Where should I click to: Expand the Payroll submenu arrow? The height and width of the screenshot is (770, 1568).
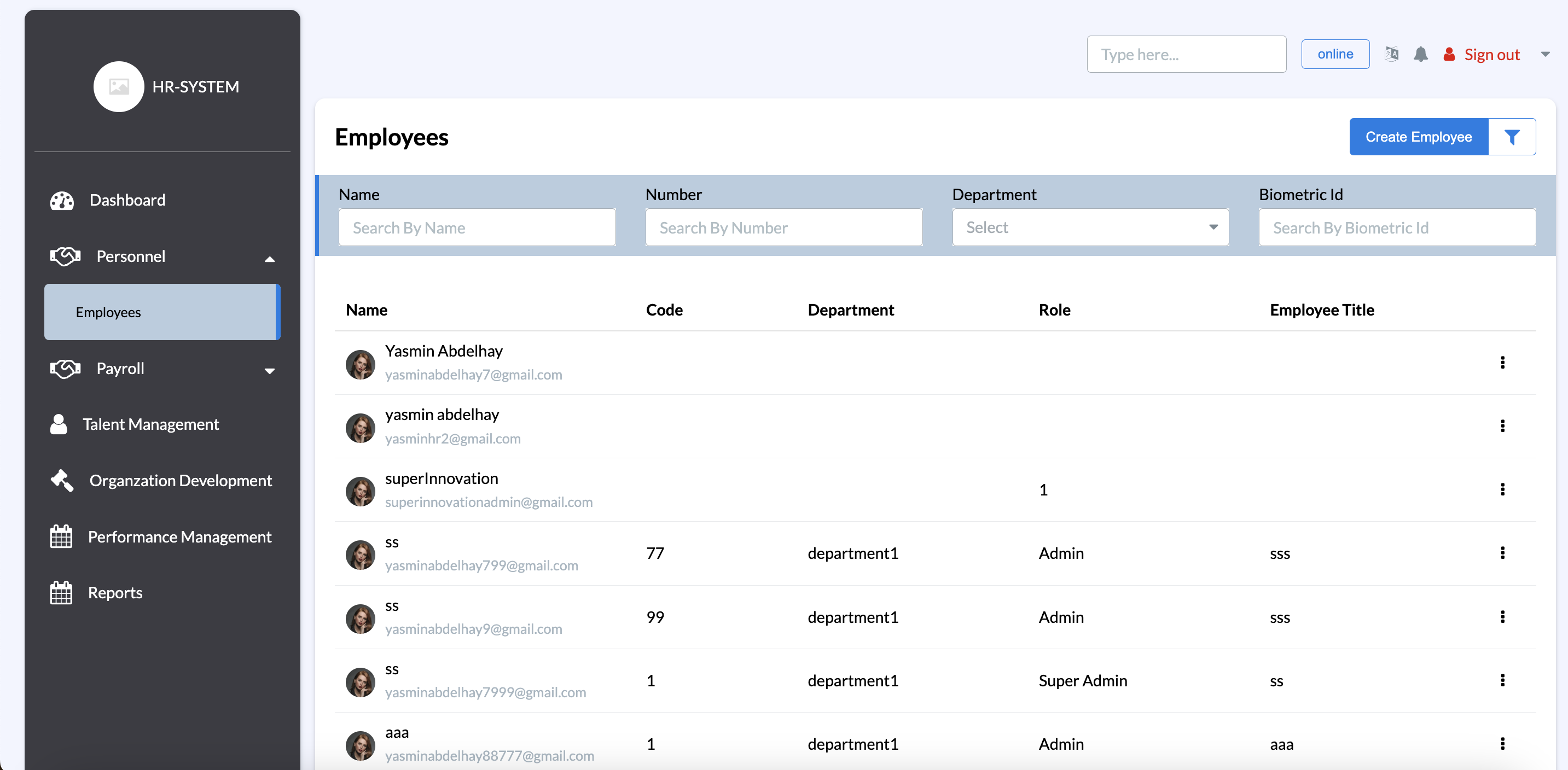tap(270, 370)
